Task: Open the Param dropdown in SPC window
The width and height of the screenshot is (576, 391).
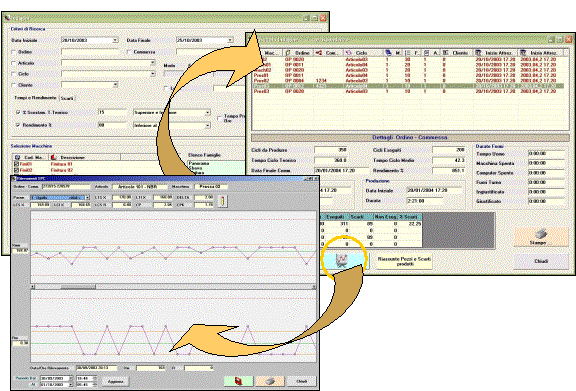Action: [87, 198]
